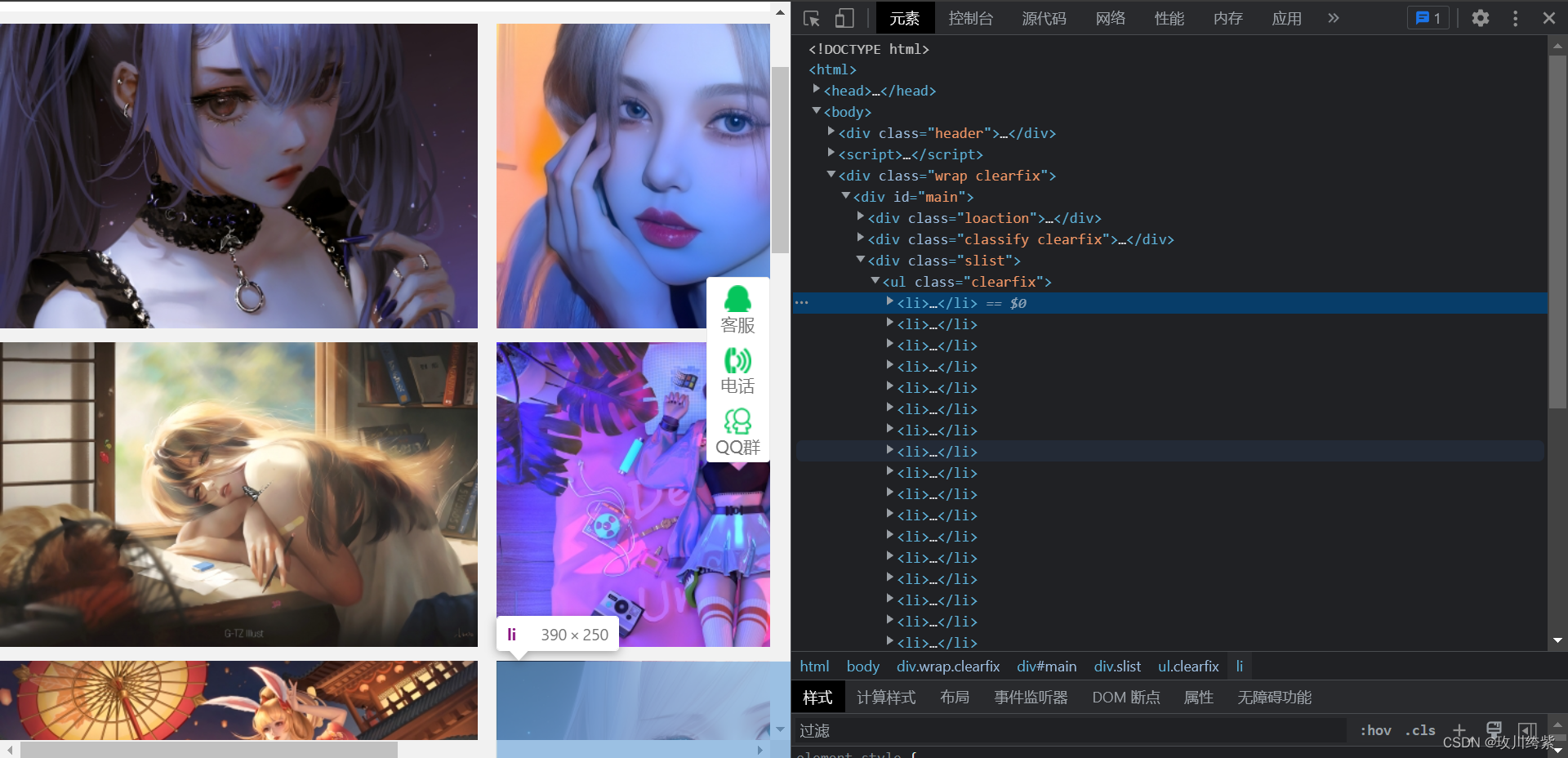Click the DOM tree scrollbar up arrow
The height and width of the screenshot is (758, 1568).
pos(1557,47)
